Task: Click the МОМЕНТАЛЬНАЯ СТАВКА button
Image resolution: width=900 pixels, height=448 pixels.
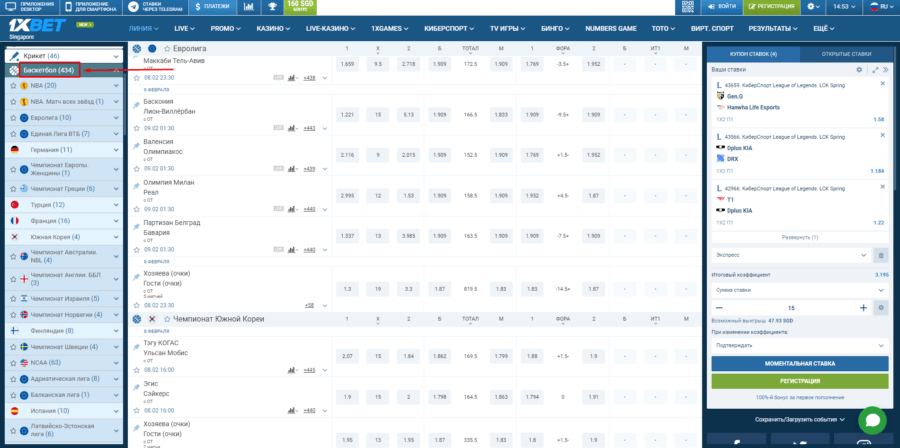Action: coord(799,364)
